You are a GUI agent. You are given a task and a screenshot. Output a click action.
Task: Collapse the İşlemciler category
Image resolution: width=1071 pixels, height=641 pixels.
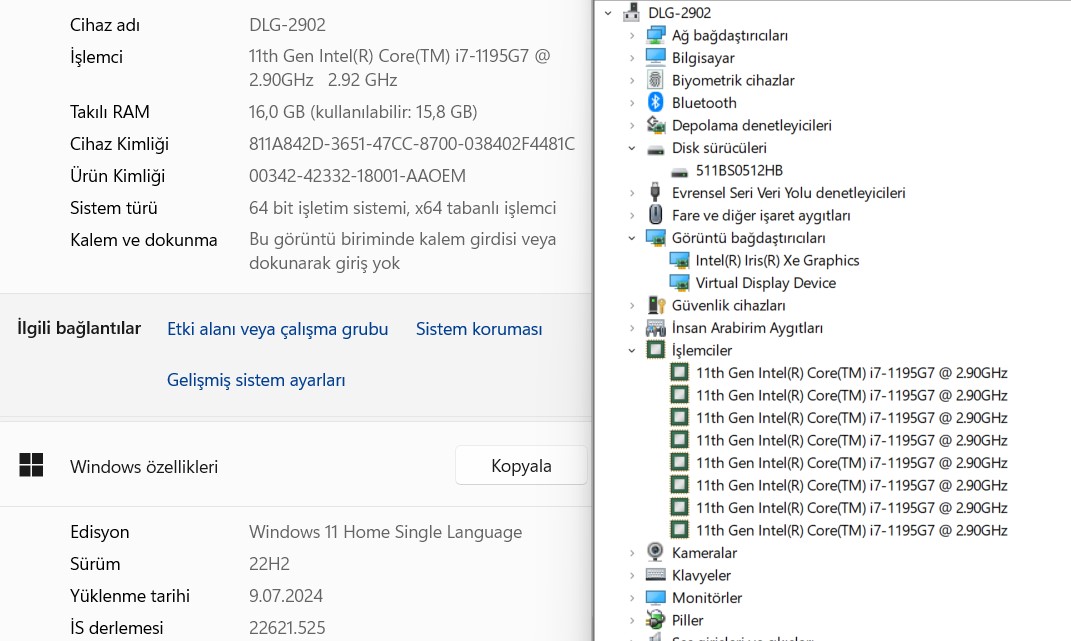coord(632,351)
